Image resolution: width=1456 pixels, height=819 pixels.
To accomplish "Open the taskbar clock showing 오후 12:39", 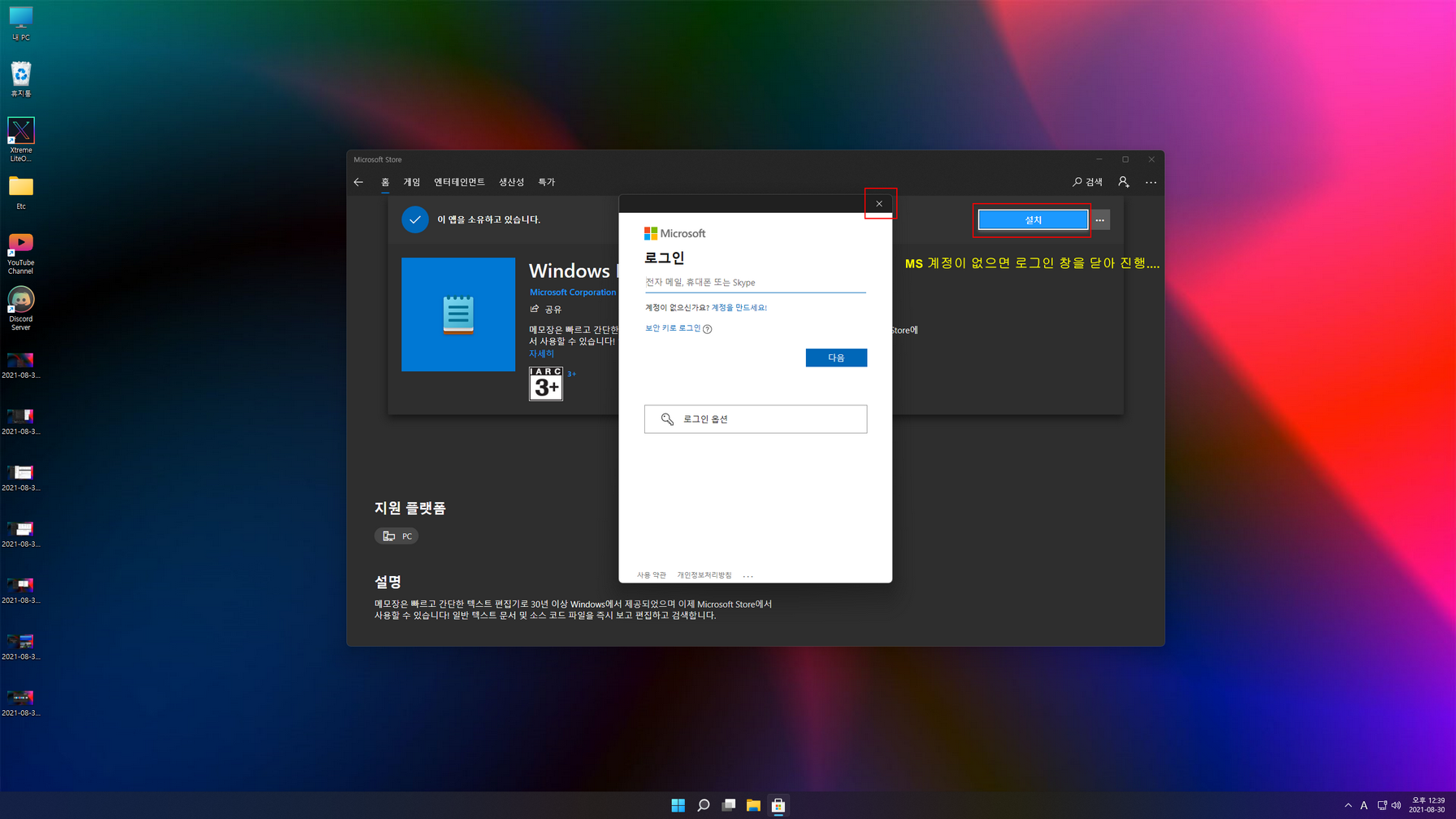I will [x=1428, y=805].
